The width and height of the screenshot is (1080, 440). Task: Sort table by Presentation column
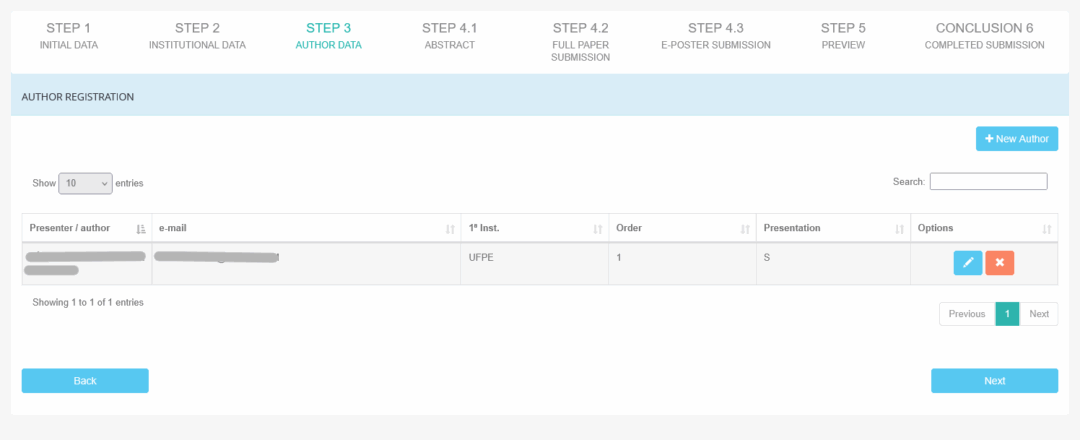click(832, 228)
